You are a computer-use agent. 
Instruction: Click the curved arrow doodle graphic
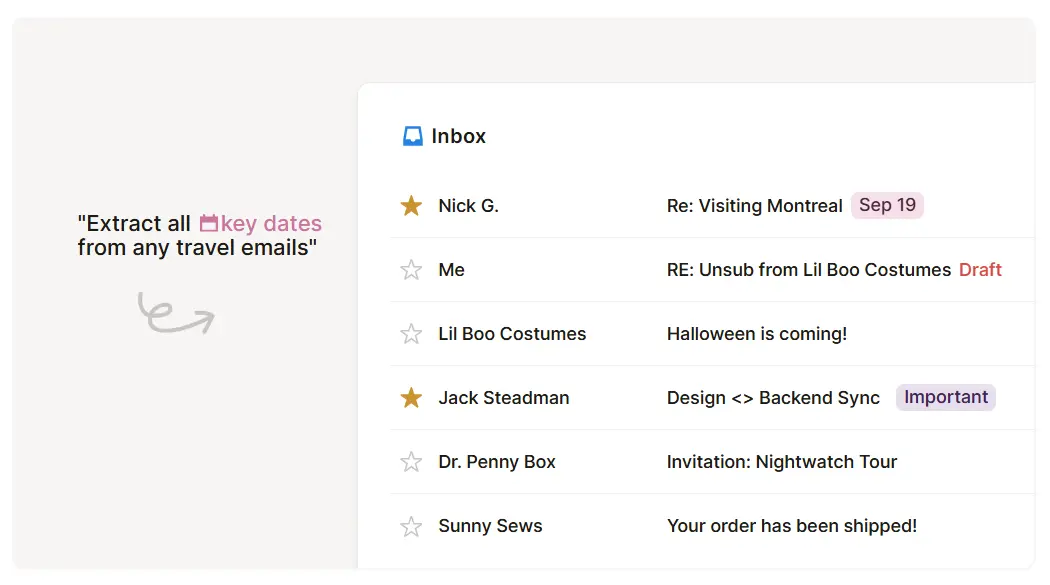pyautogui.click(x=177, y=315)
